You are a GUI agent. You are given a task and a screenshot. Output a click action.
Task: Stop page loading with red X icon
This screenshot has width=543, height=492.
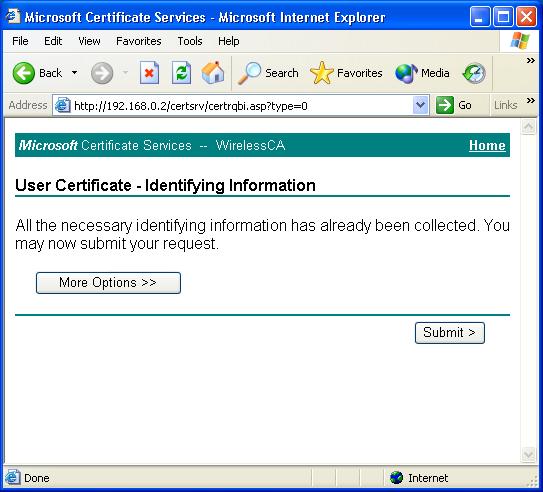tap(149, 73)
